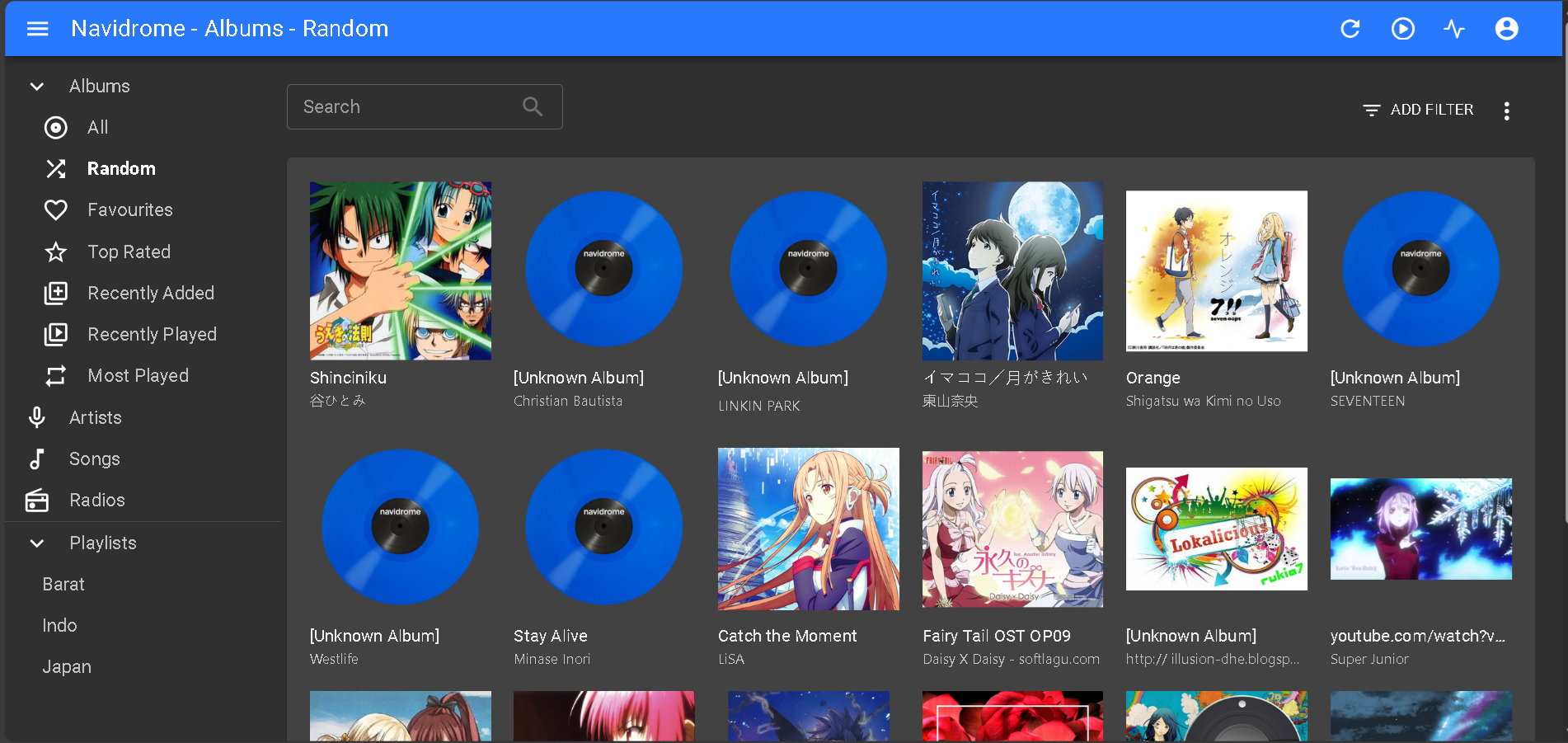Click the Favourites heart icon
This screenshot has height=743, width=1568.
click(x=55, y=210)
